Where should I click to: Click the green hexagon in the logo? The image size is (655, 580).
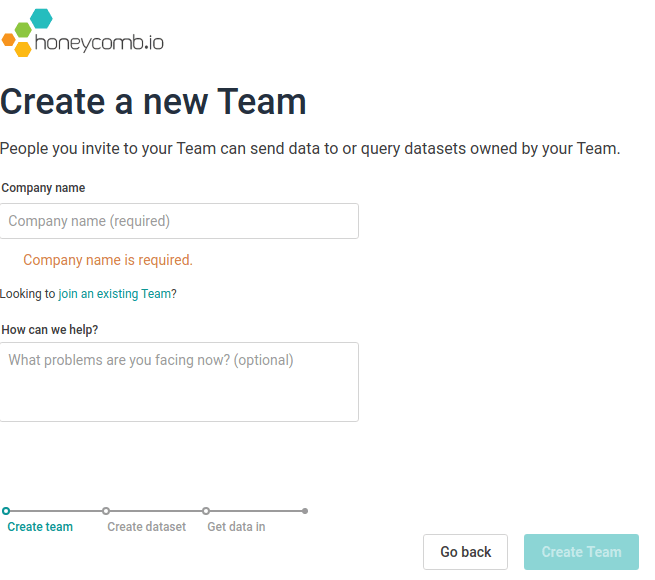coord(23,29)
